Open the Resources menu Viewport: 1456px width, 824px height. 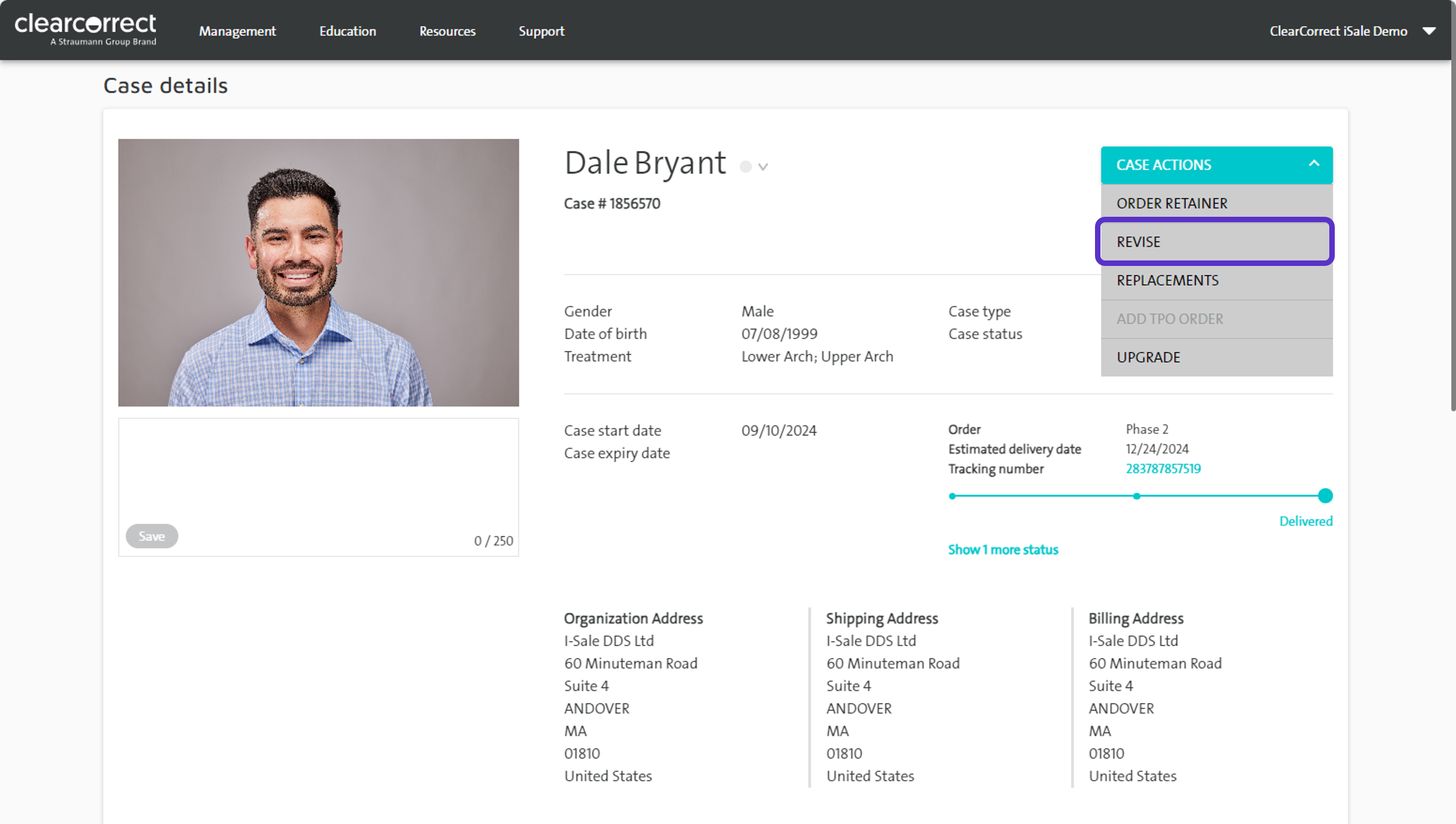pos(447,31)
